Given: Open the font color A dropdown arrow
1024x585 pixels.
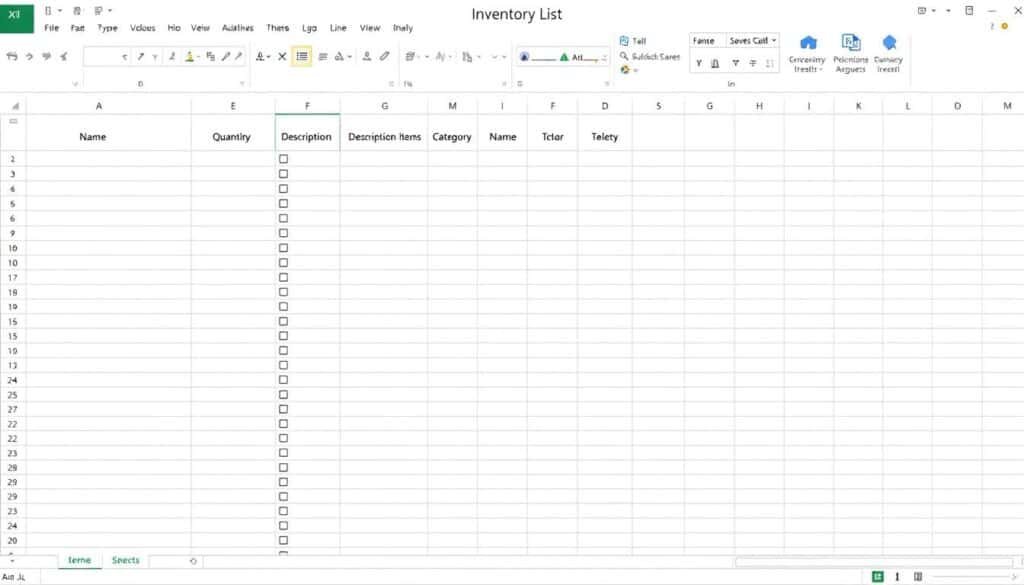Looking at the screenshot, I should (x=268, y=57).
